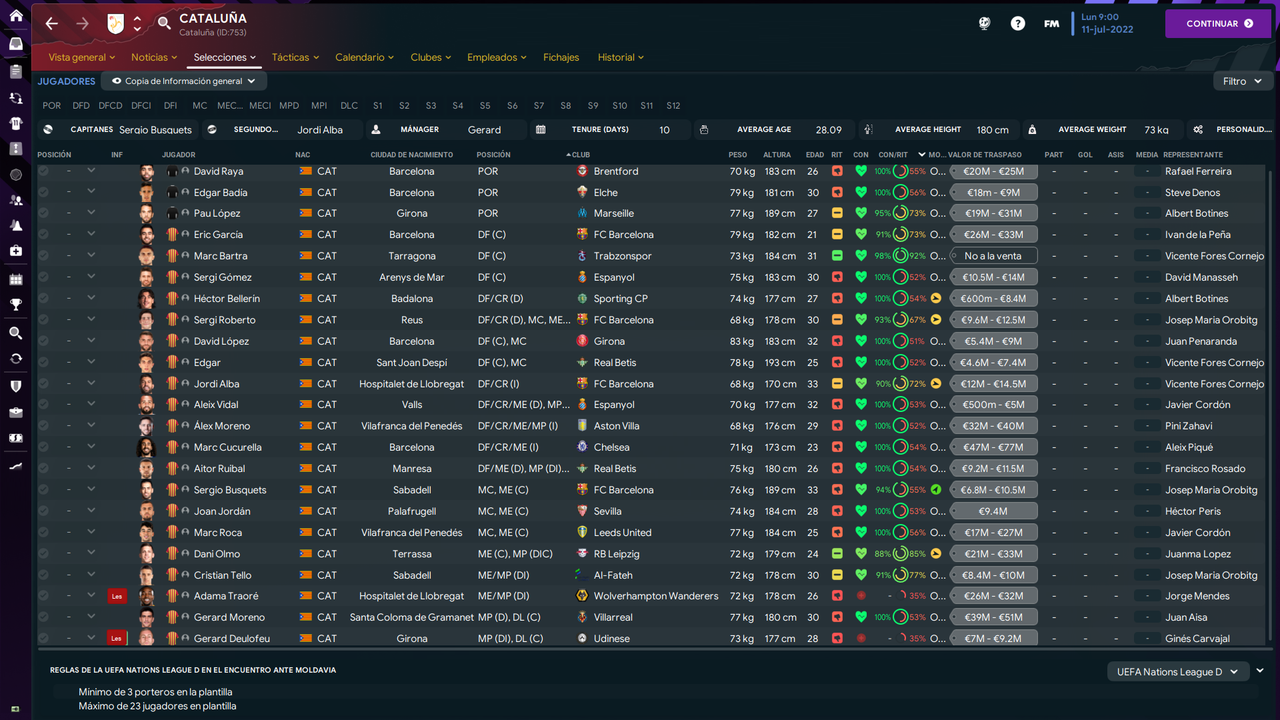Select the MPD position filter
1280x720 pixels.
click(289, 105)
